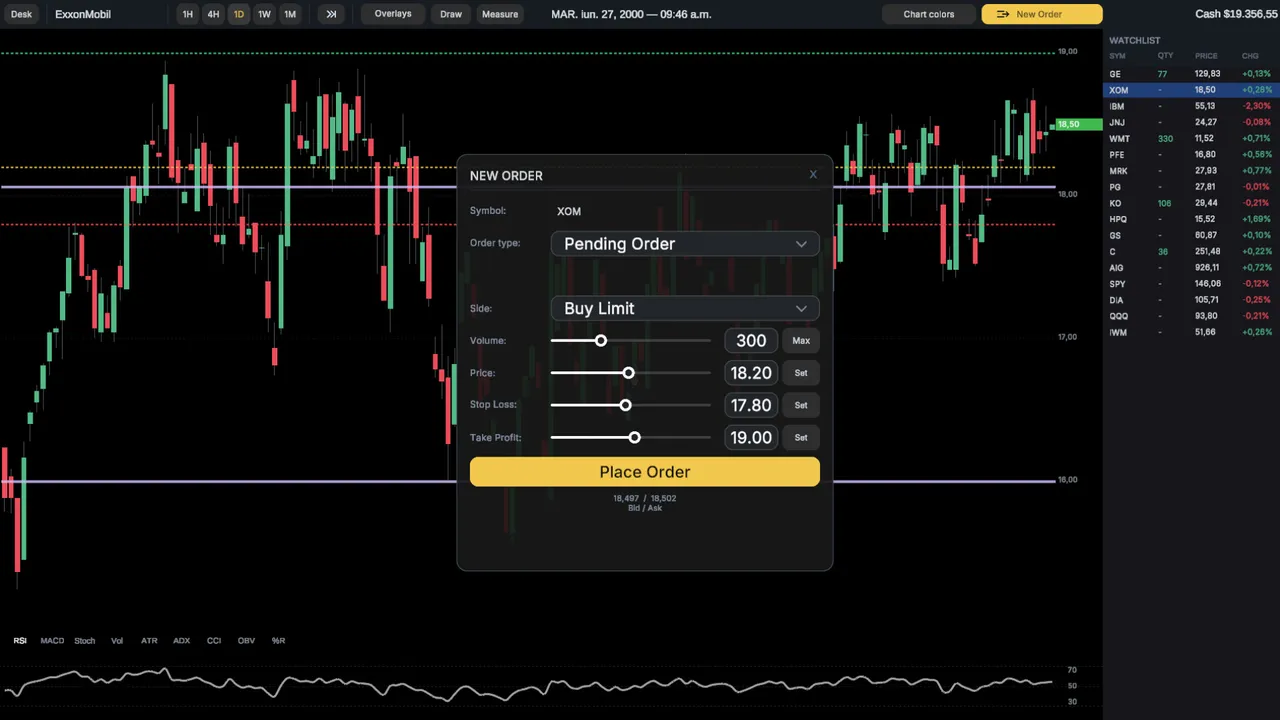The height and width of the screenshot is (720, 1280).
Task: Click the PRICE column header in watchlist
Action: coord(1206,56)
